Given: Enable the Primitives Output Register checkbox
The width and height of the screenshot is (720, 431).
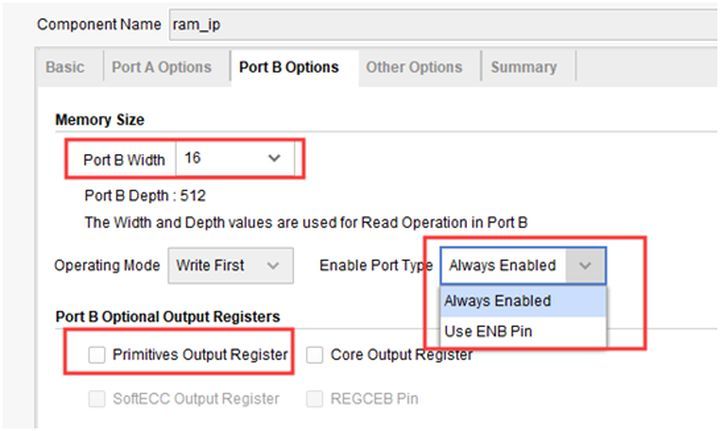Looking at the screenshot, I should click(97, 354).
